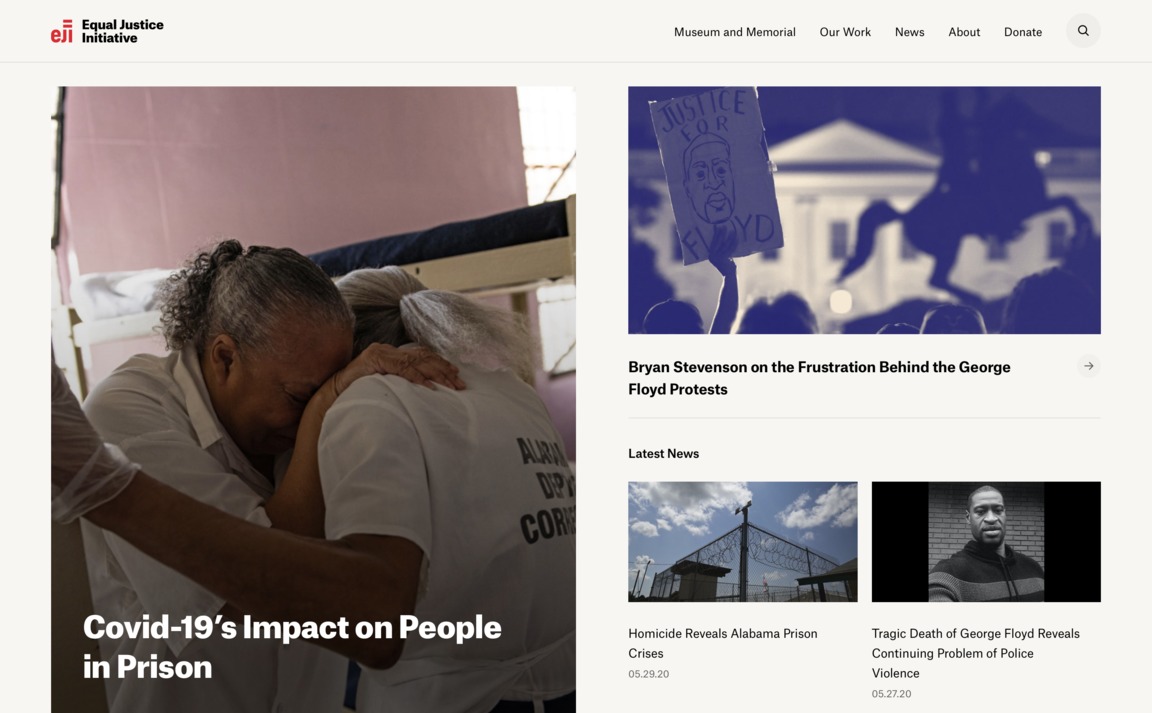Viewport: 1152px width, 713px height.
Task: Open Covid-19's Impact on People in Prison story
Action: (292, 647)
